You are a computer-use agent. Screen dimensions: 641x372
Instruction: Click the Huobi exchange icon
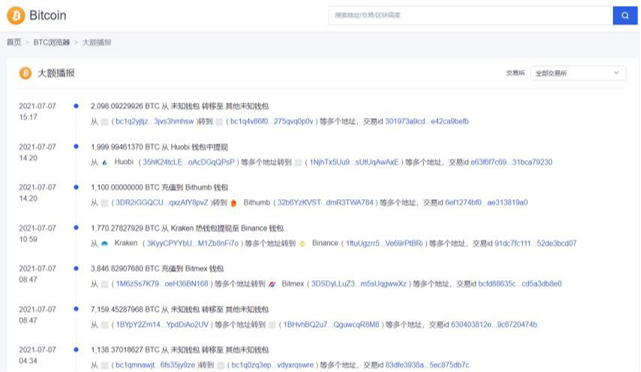tap(105, 162)
